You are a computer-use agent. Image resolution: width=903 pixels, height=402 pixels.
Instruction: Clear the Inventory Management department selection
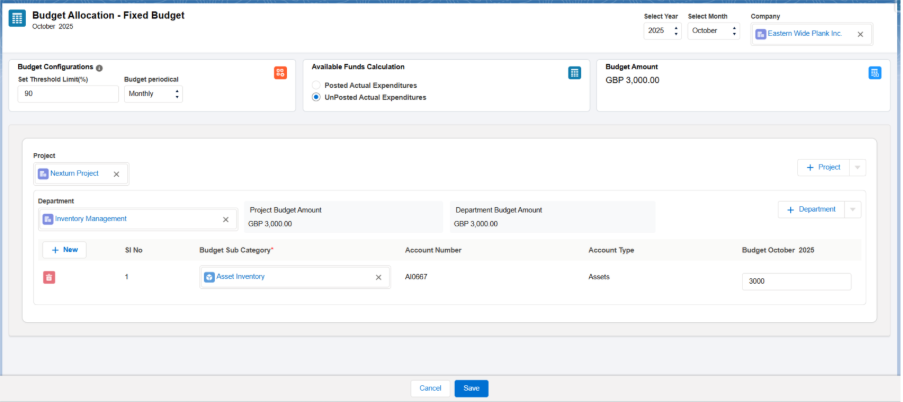coord(226,219)
